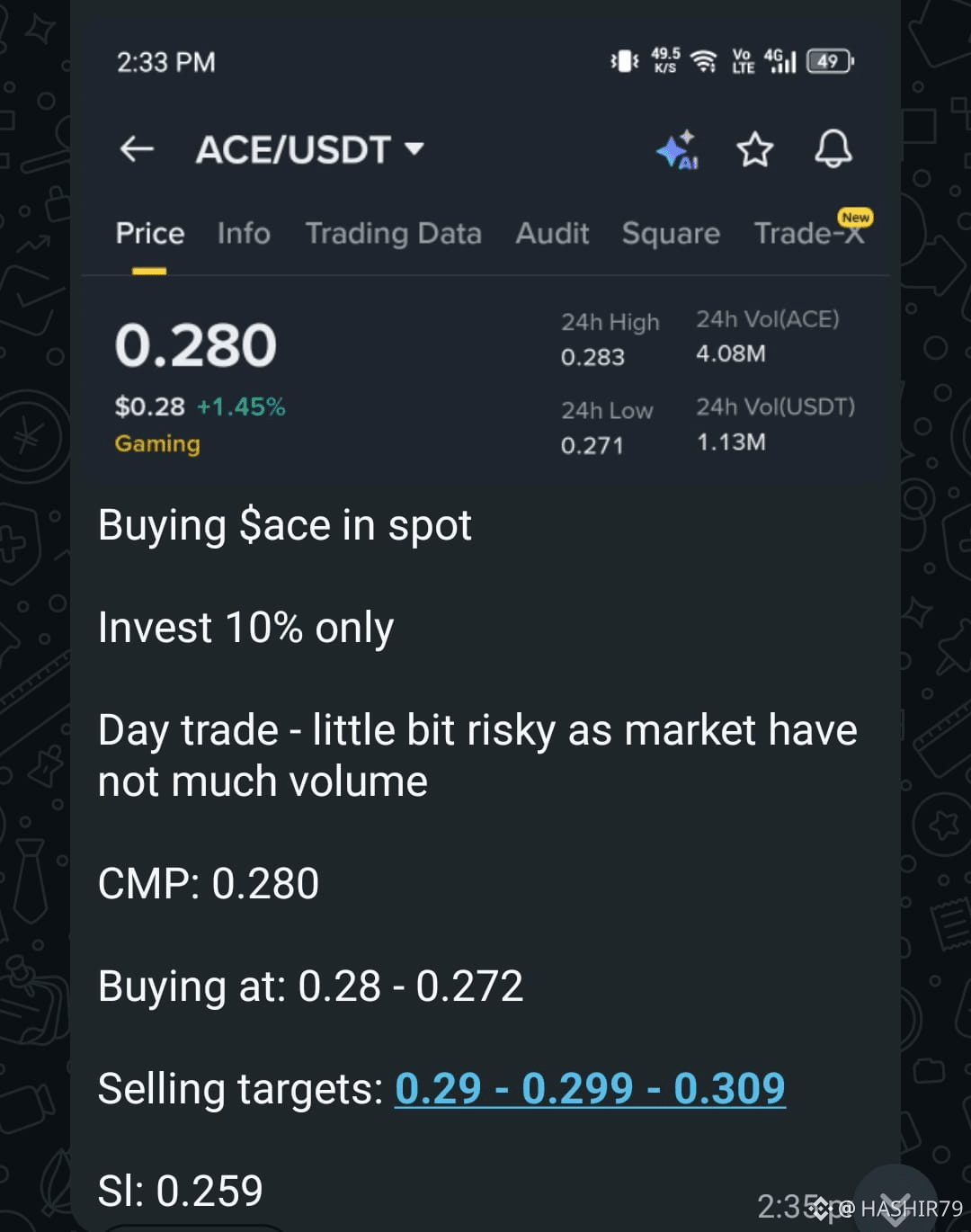Tap the back arrow icon
971x1232 pixels.
[x=137, y=149]
